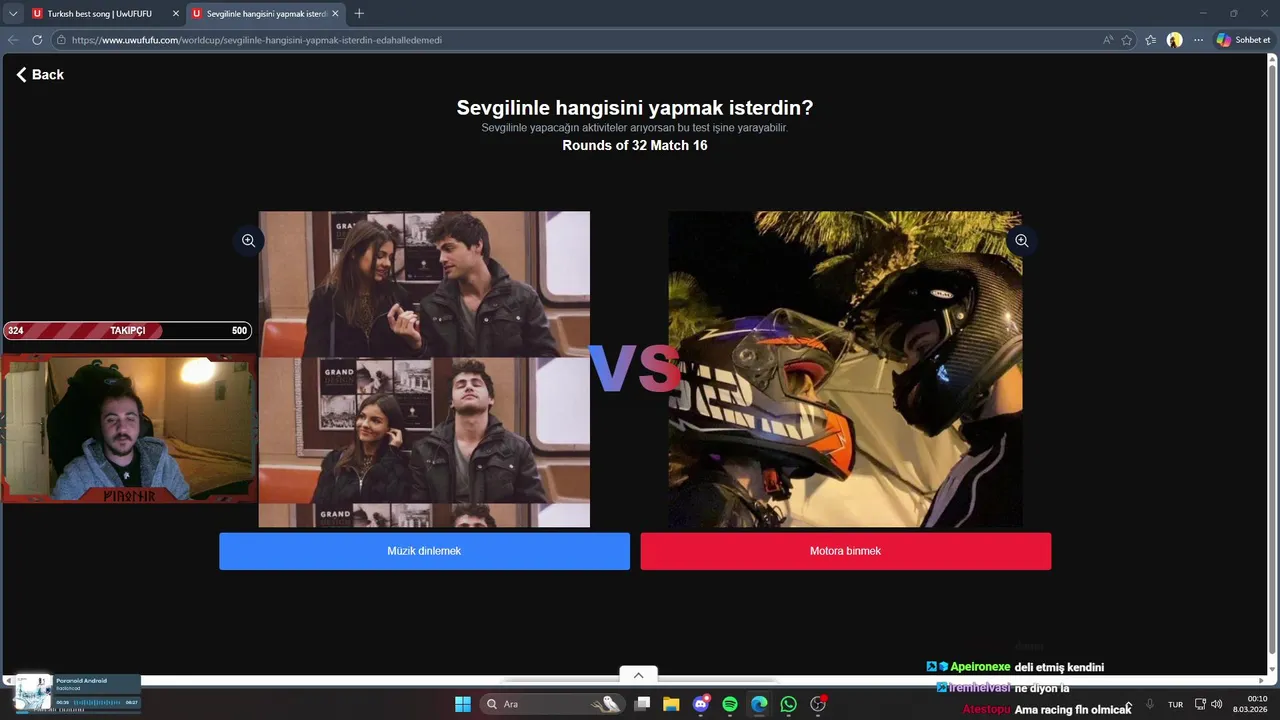Click the microphone tray icon

[1150, 704]
